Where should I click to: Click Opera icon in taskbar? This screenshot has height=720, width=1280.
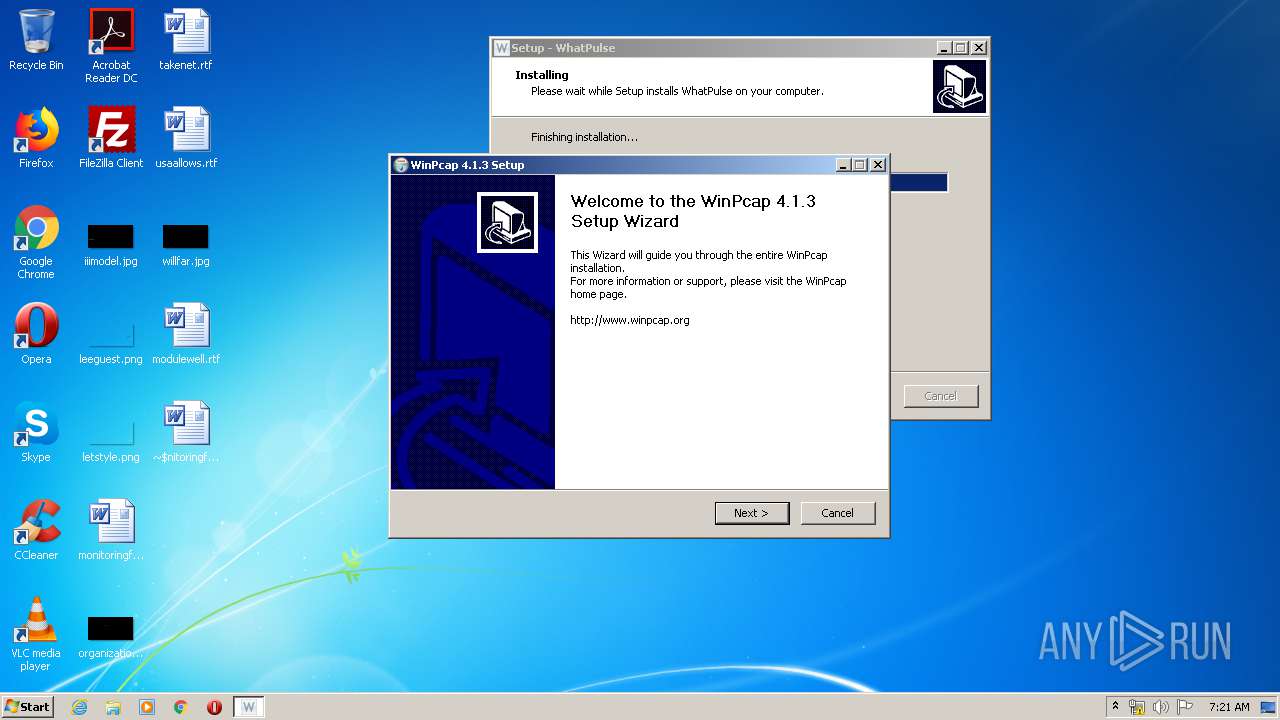(214, 707)
